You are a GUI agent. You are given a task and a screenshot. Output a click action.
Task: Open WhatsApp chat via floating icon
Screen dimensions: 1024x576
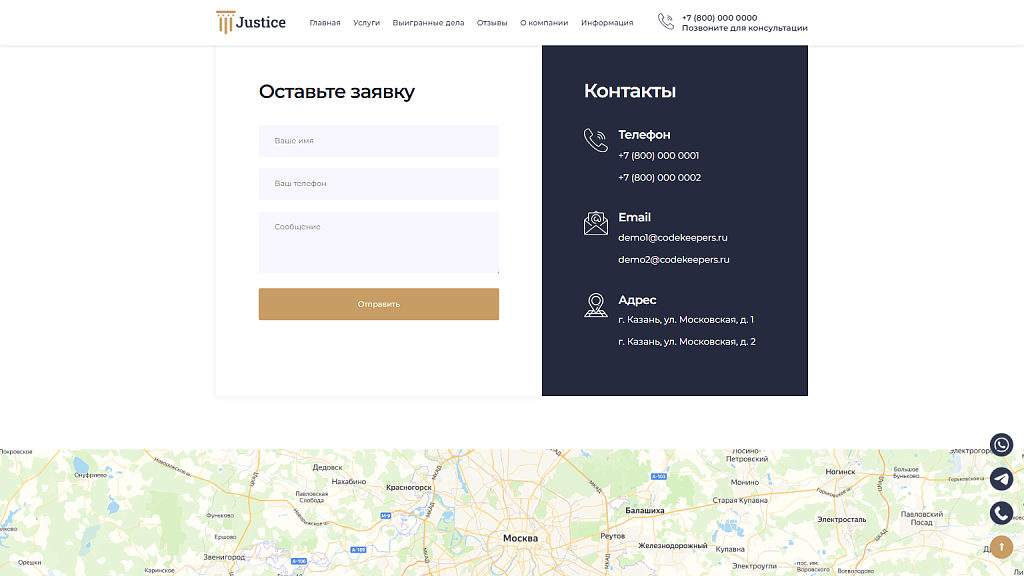(x=1001, y=445)
